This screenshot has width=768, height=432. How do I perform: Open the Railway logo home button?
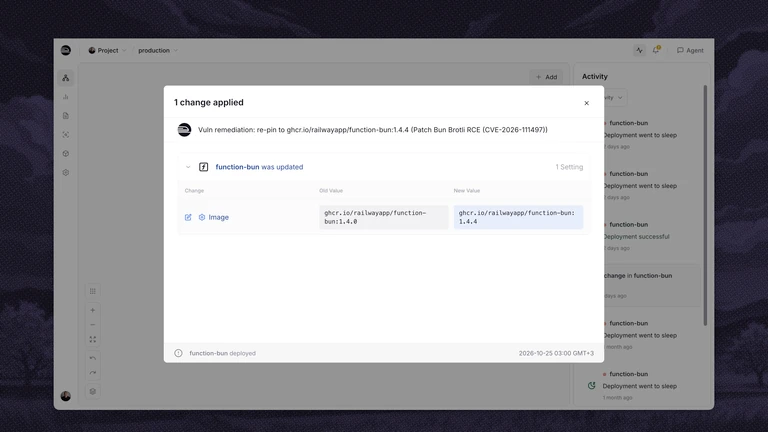coord(66,50)
